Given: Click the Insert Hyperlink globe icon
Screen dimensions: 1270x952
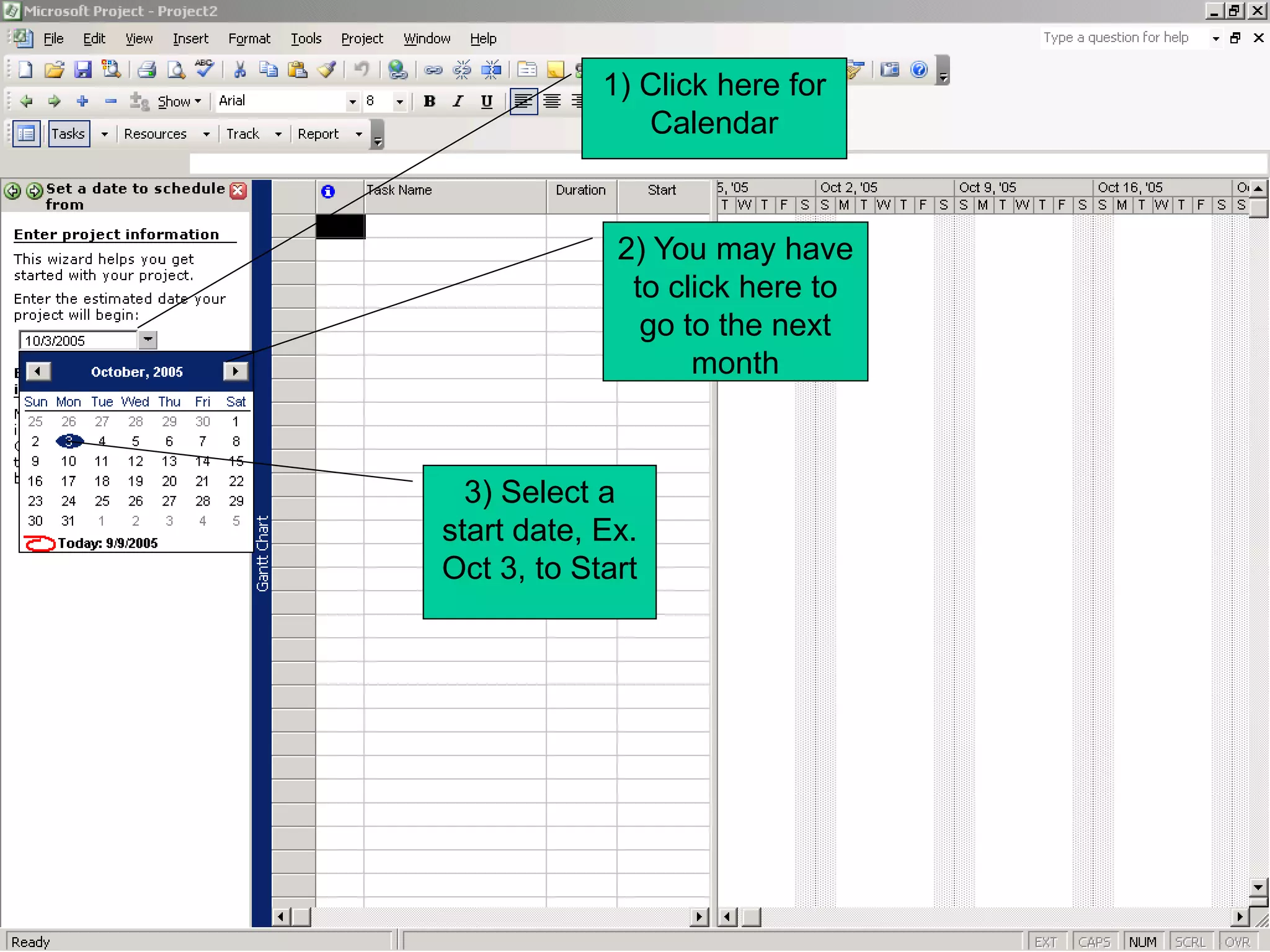Looking at the screenshot, I should point(397,69).
